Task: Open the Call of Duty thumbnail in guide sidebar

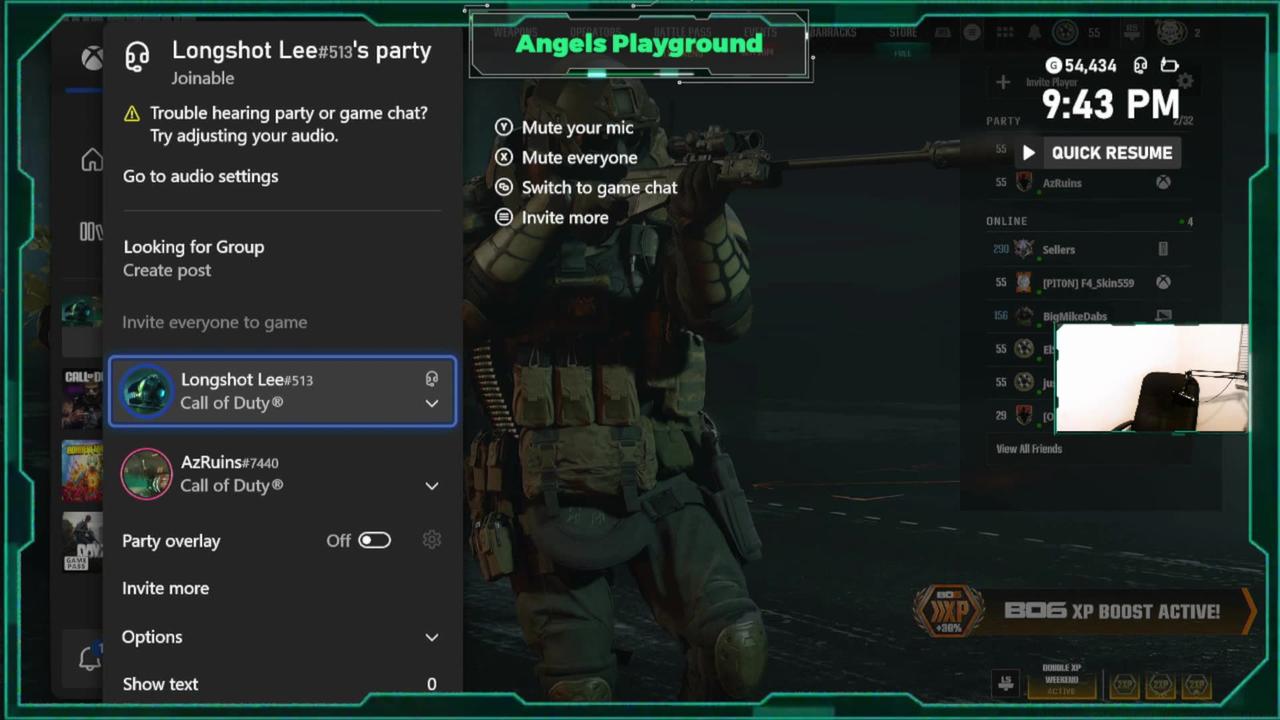Action: 82,399
